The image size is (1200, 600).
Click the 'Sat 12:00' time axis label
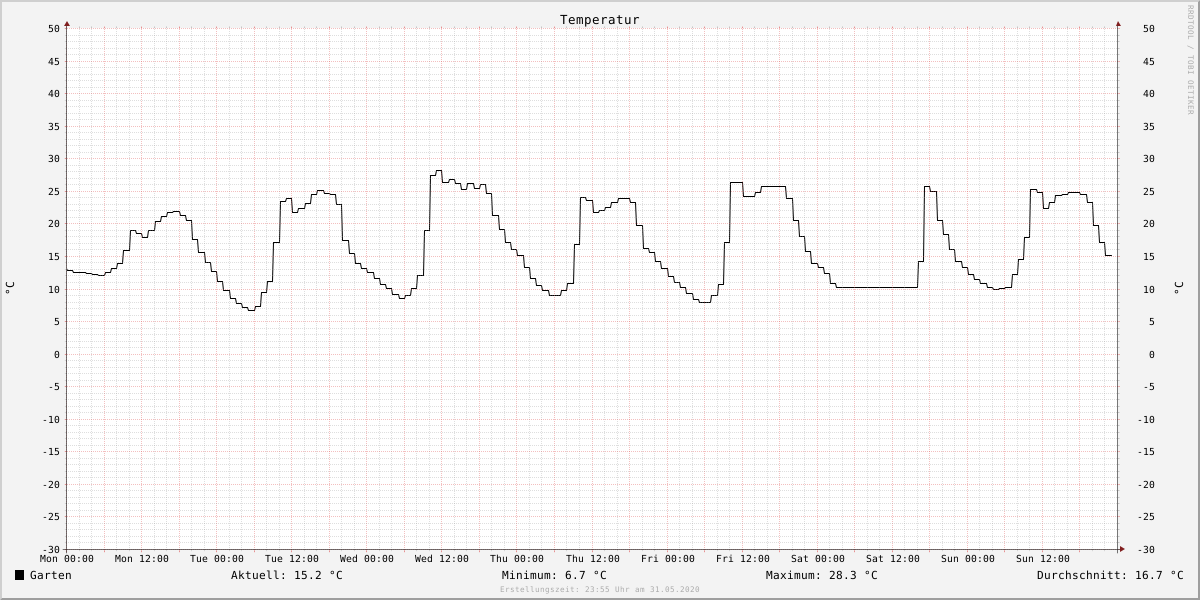tap(893, 559)
